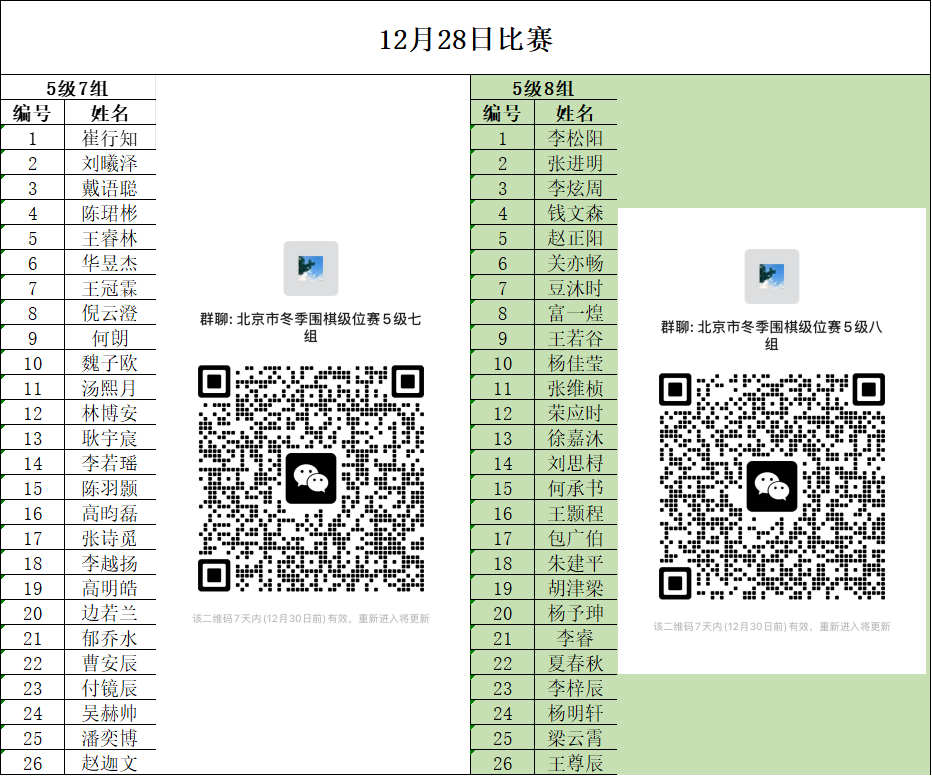This screenshot has width=932, height=776.
Task: Select the name cell 崔行知
Action: (110, 138)
